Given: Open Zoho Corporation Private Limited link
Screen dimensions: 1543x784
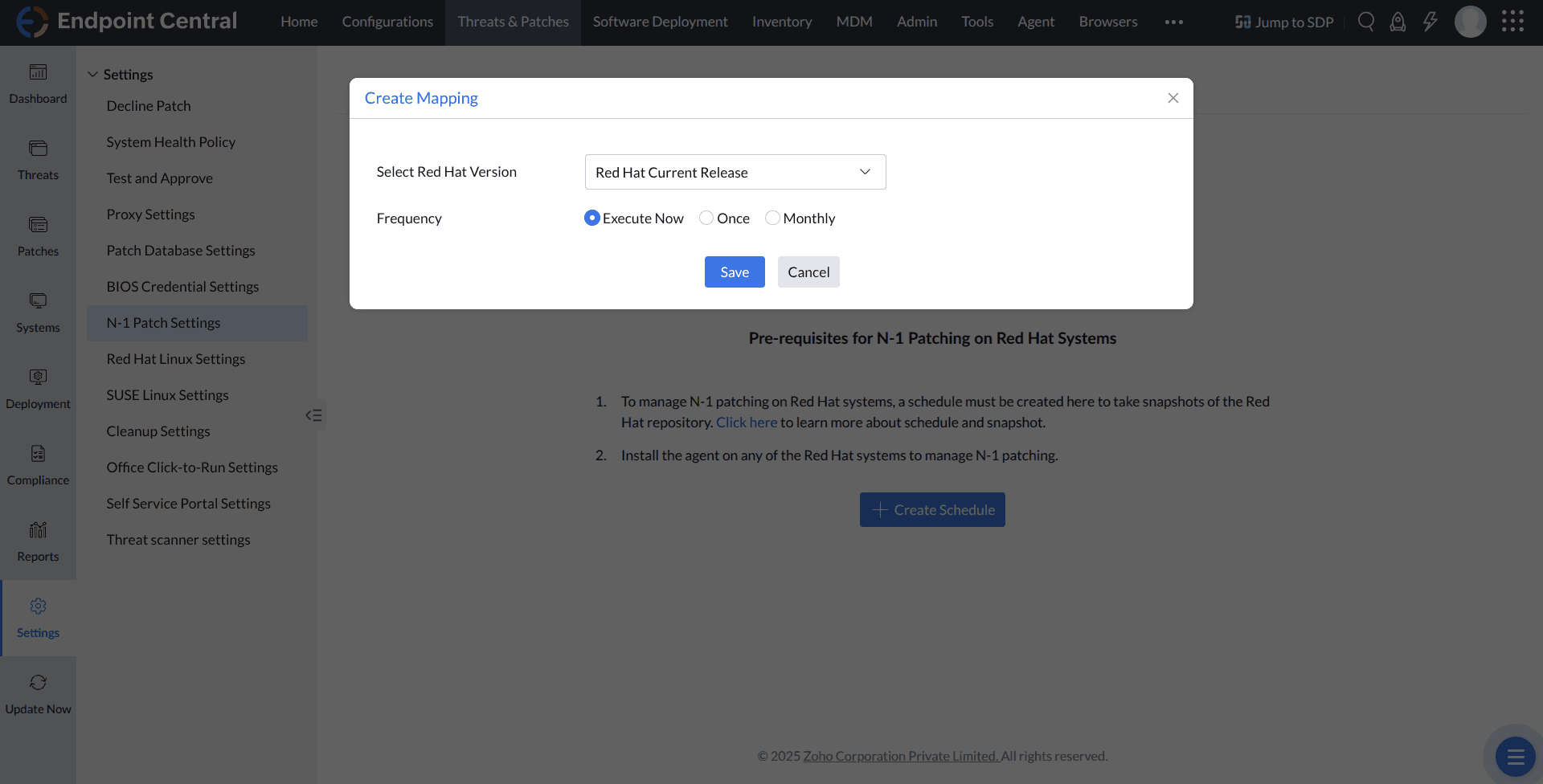Looking at the screenshot, I should [x=901, y=756].
